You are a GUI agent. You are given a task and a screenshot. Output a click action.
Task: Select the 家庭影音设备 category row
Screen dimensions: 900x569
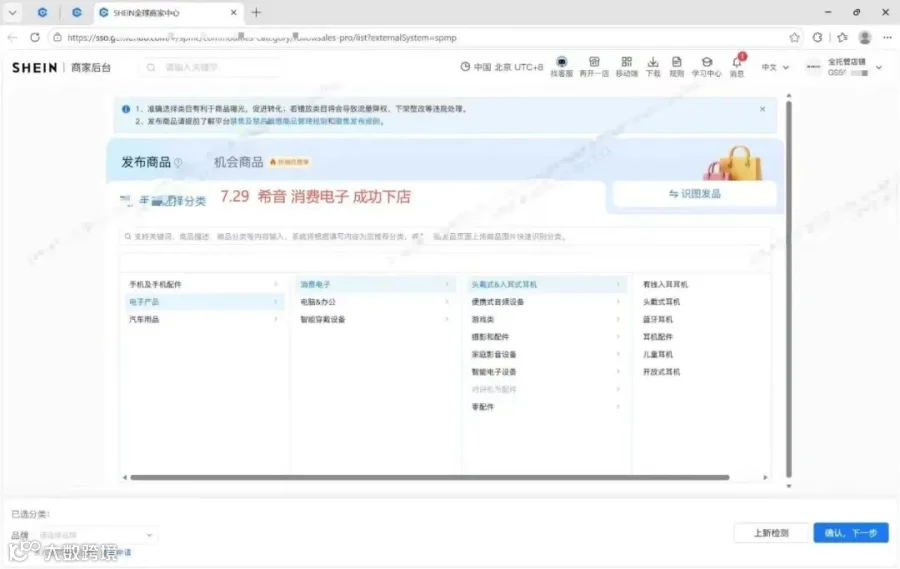tap(546, 354)
